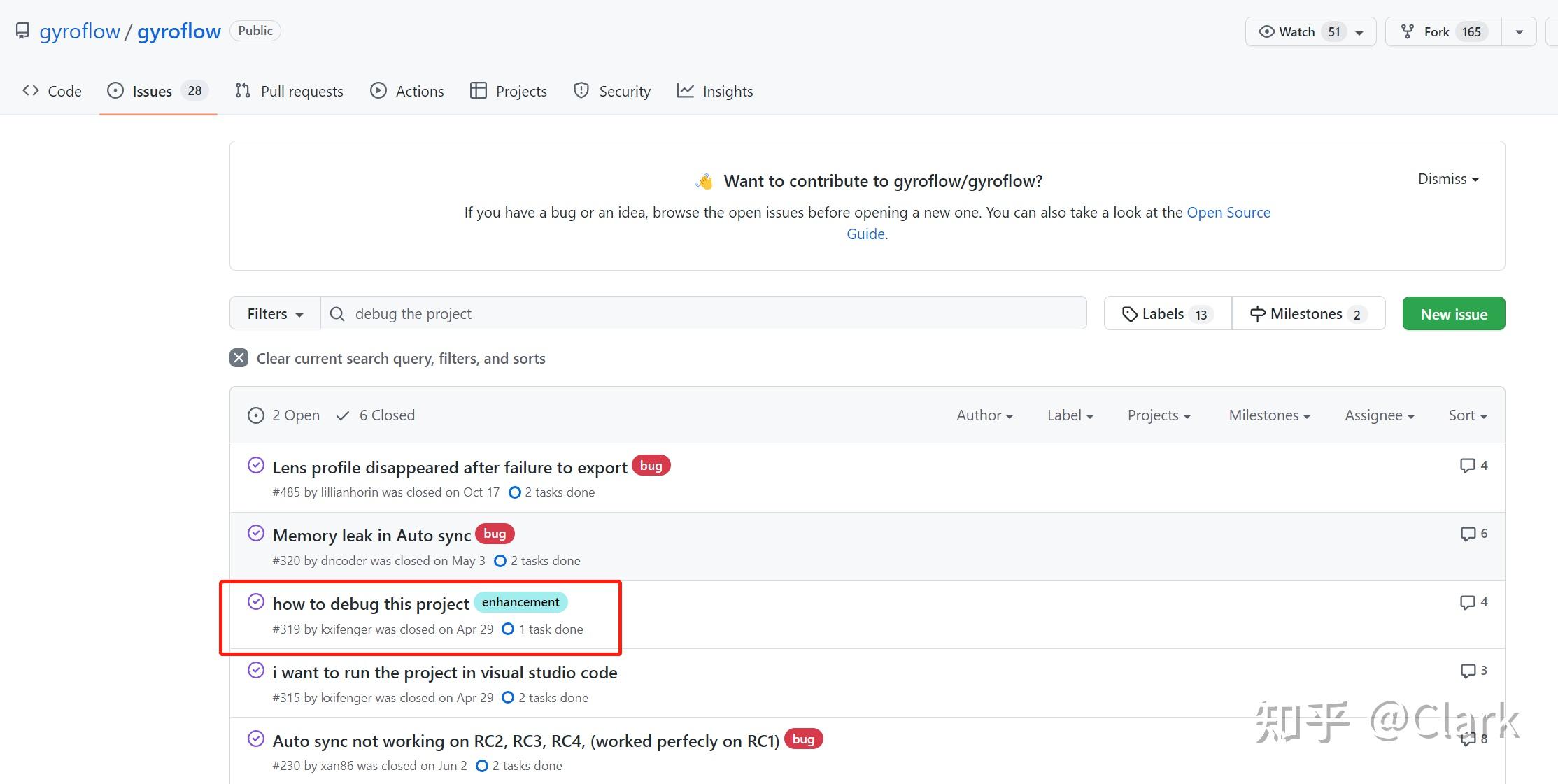Viewport: 1558px width, 784px height.
Task: Click the red bug label on Memory leak issue
Action: tap(495, 534)
